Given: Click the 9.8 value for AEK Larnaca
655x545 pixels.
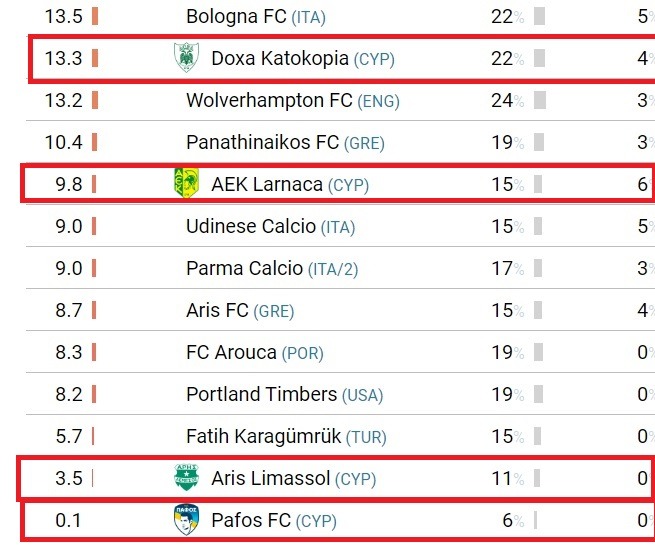Looking at the screenshot, I should [69, 184].
